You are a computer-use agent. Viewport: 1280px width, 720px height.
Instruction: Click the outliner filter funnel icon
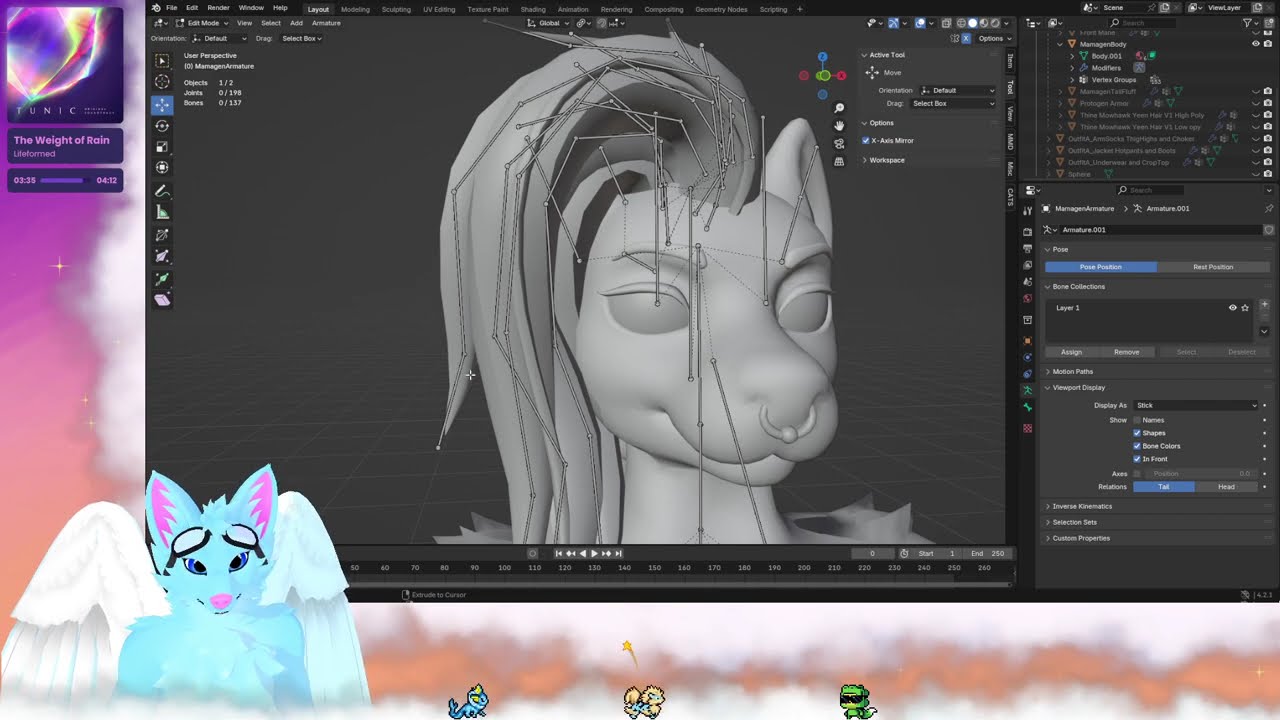click(x=1247, y=22)
